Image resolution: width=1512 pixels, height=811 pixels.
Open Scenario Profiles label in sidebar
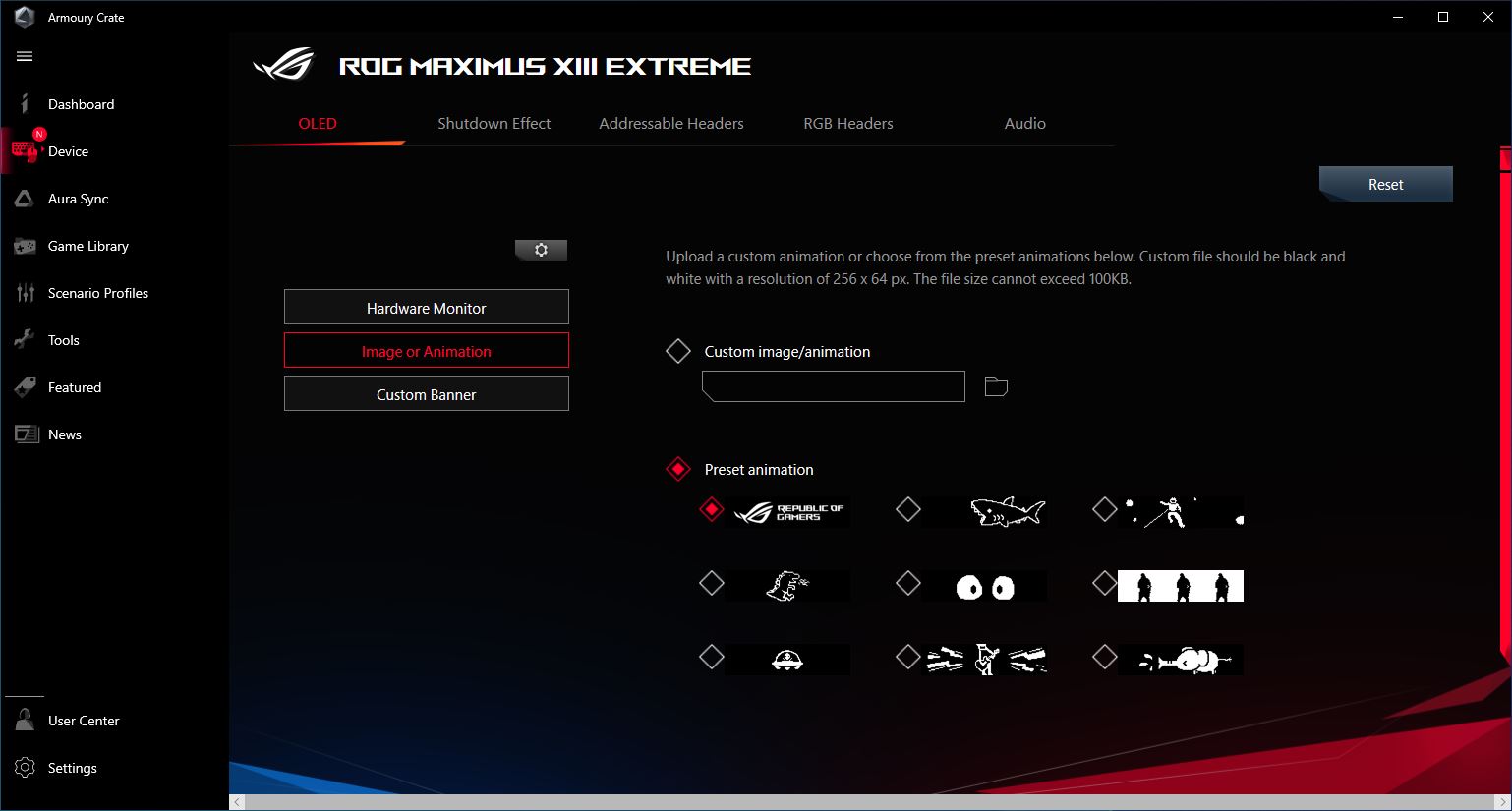point(98,293)
